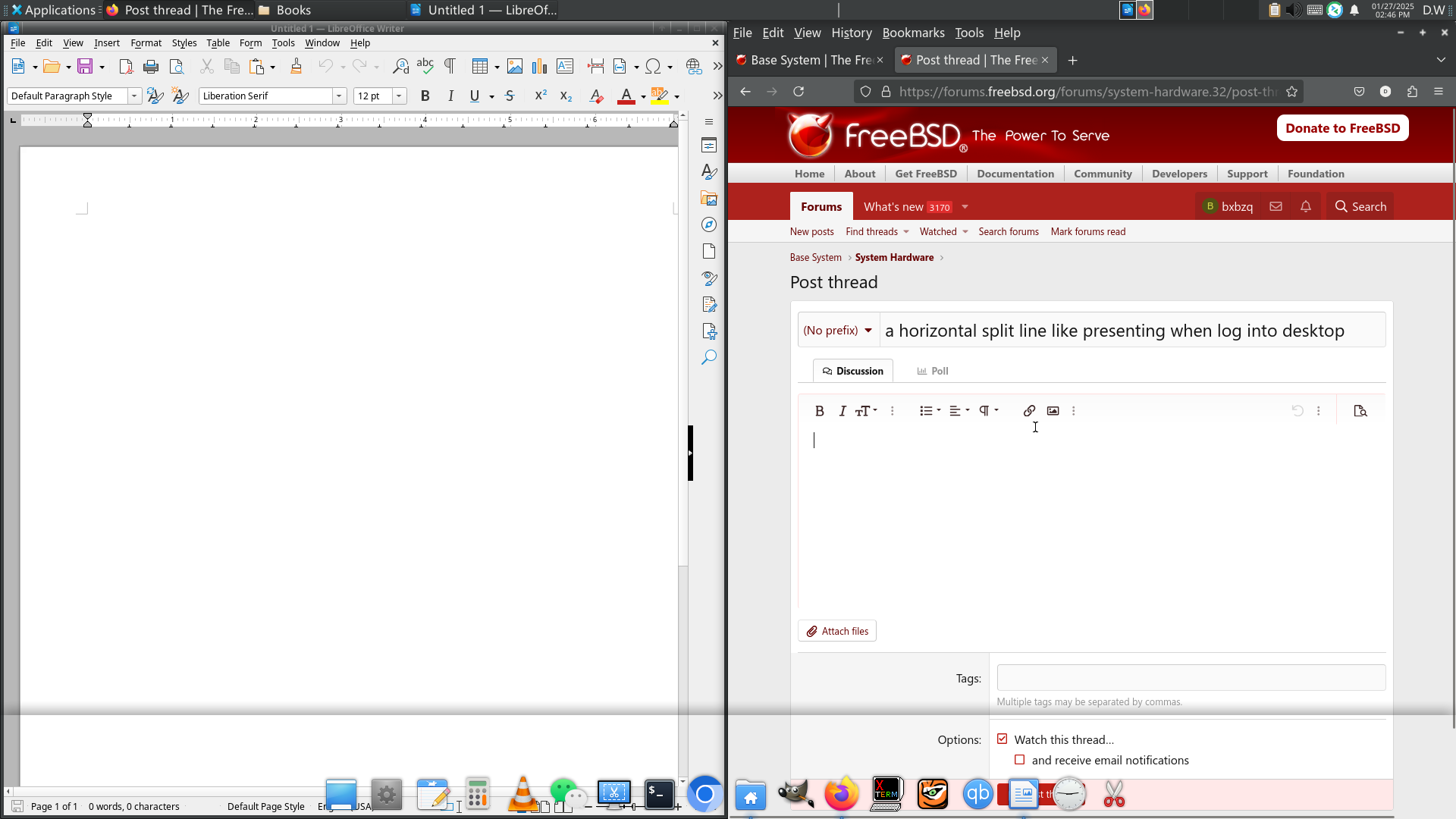Click the Insert Image toolbar icon

515,67
